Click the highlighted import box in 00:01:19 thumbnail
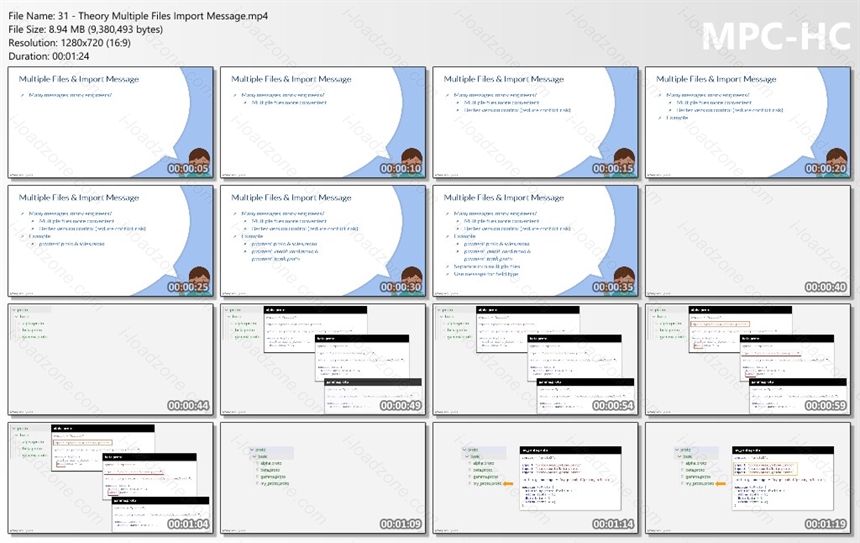The width and height of the screenshot is (860, 543). click(x=765, y=468)
